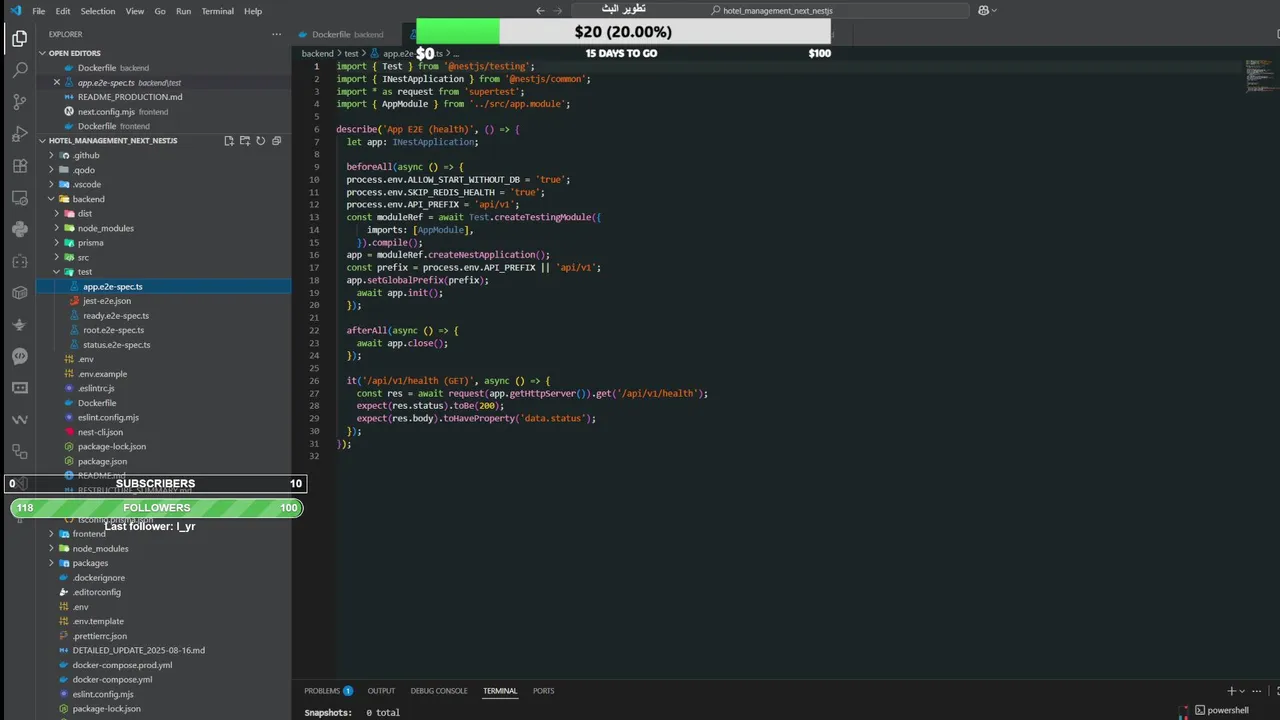This screenshot has height=720, width=1280.
Task: Open README_PRODUCTION.md in Open Editors
Action: tap(130, 97)
